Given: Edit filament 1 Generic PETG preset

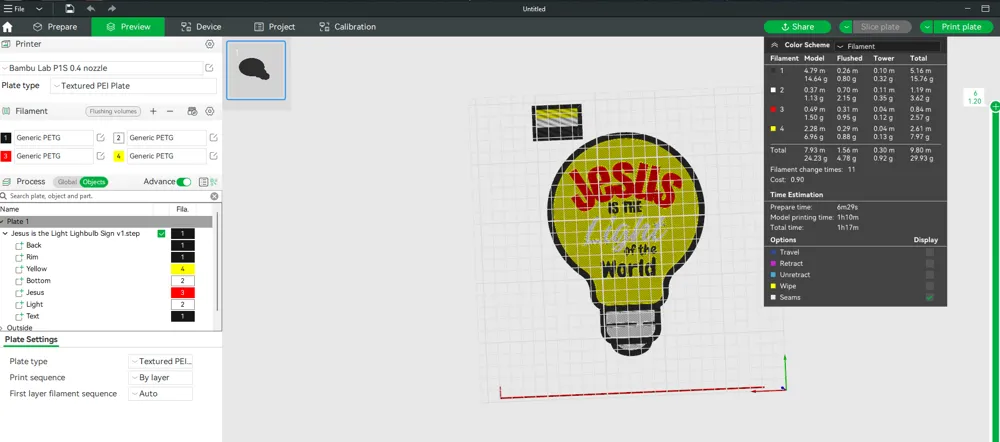Looking at the screenshot, I should coord(101,137).
